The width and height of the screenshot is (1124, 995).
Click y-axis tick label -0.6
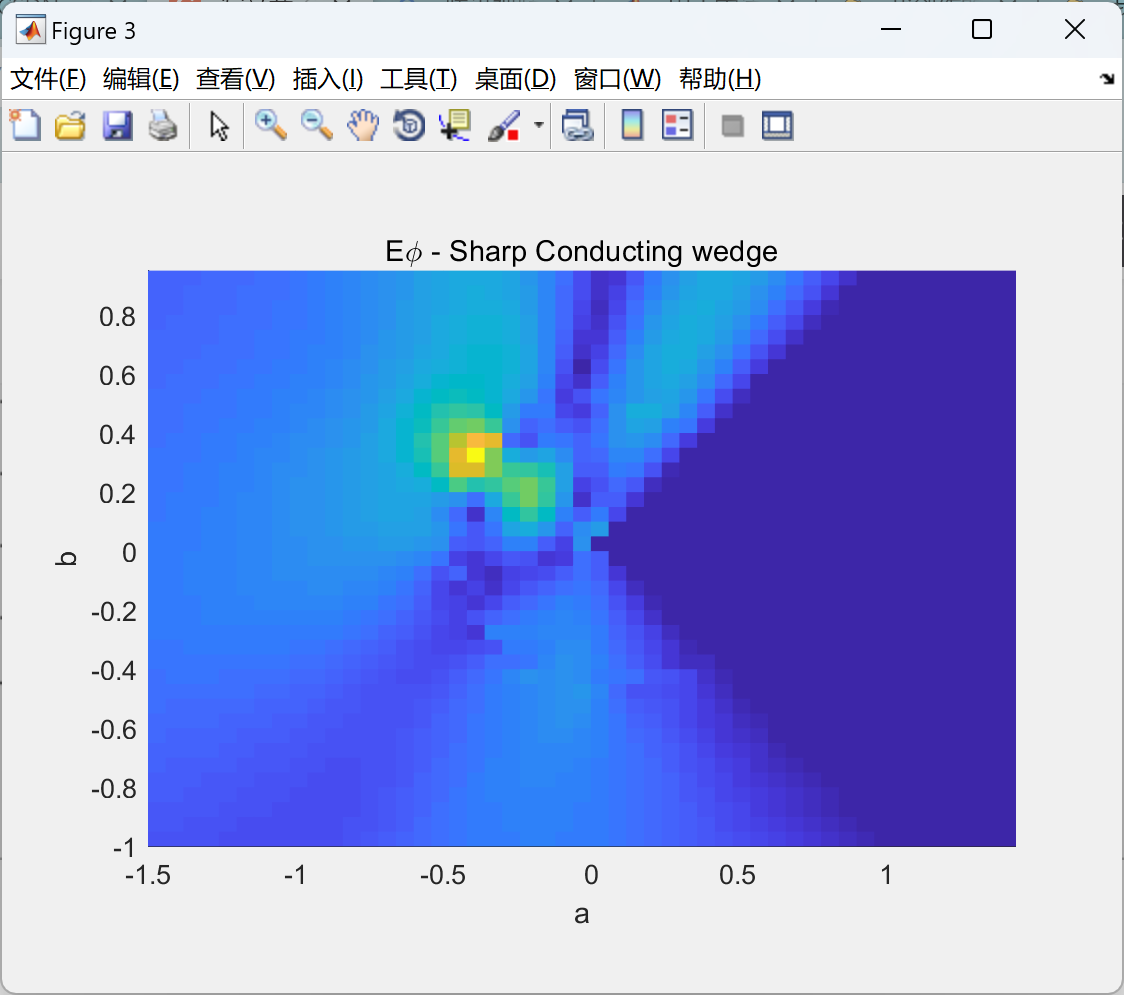pos(113,730)
